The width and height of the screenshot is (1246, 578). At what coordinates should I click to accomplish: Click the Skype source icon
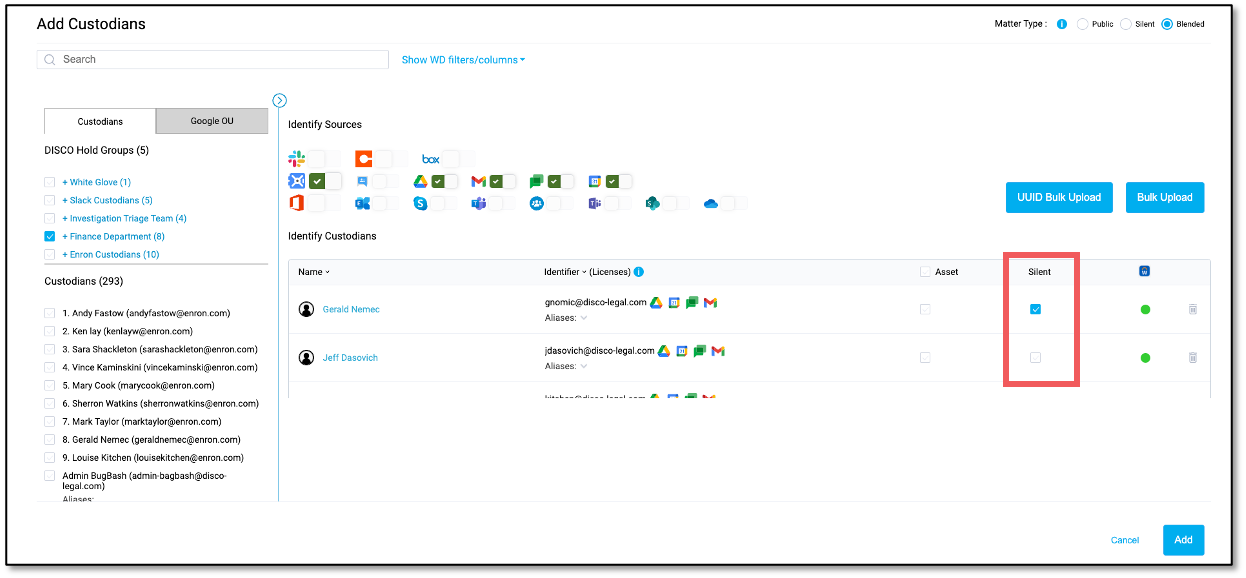421,203
